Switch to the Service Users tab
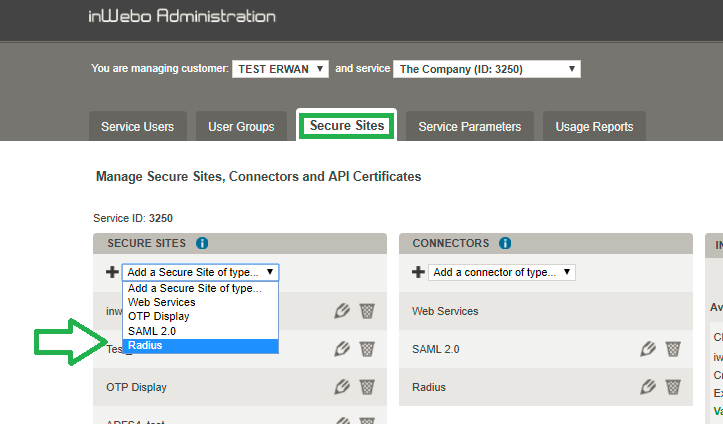723x424 pixels. [137, 127]
